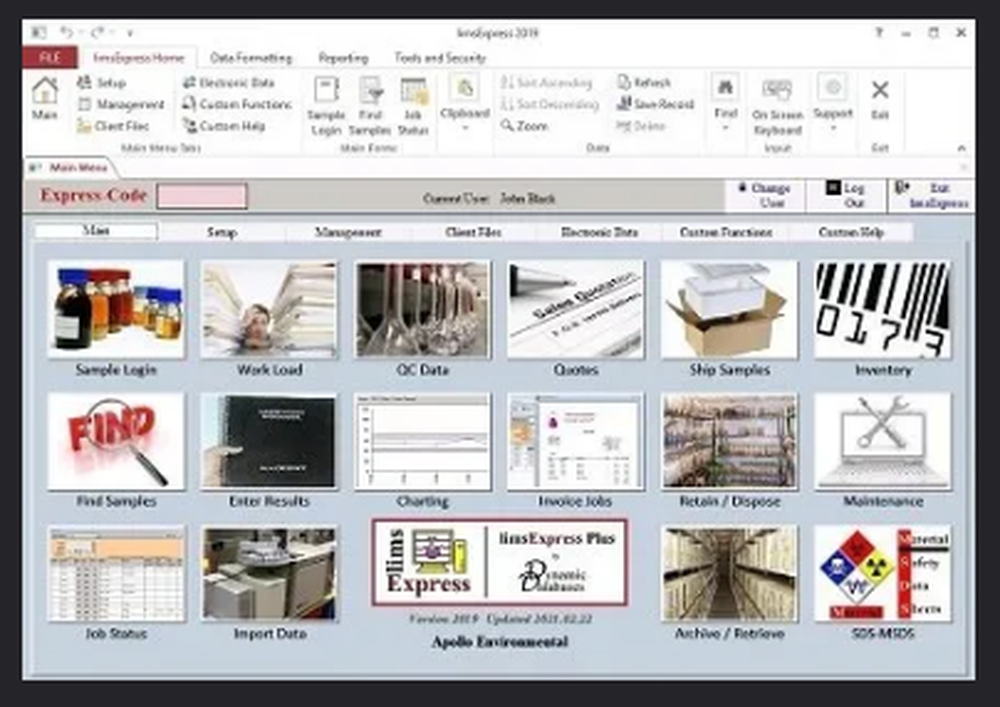Viewport: 1000px width, 707px height.
Task: Select the Setup menu tab
Action: (222, 232)
